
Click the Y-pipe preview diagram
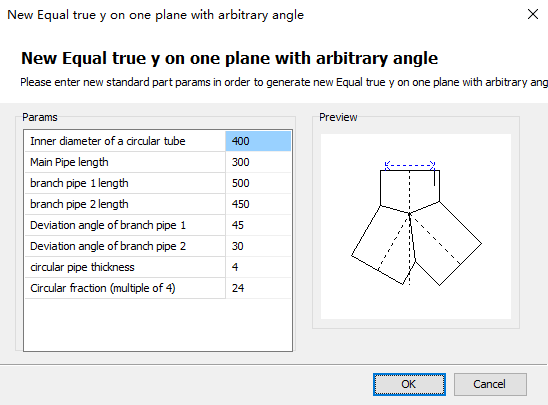[416, 226]
